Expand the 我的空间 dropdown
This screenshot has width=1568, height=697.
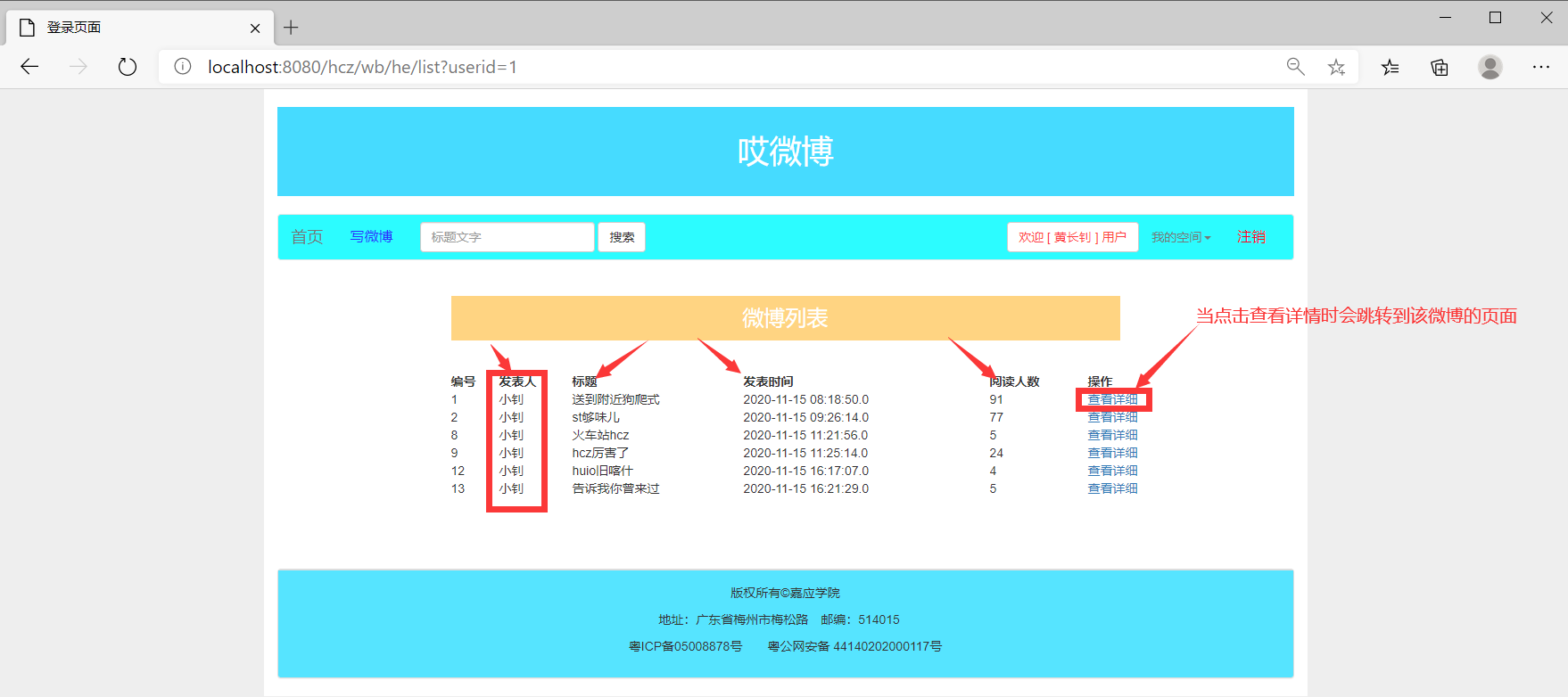pos(1181,237)
